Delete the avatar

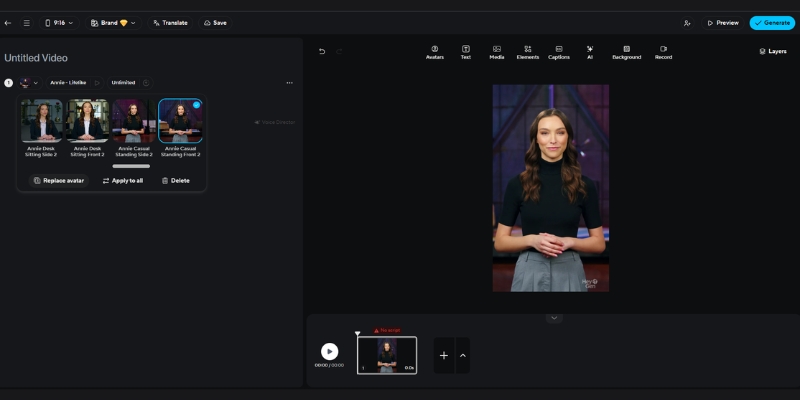tap(176, 181)
